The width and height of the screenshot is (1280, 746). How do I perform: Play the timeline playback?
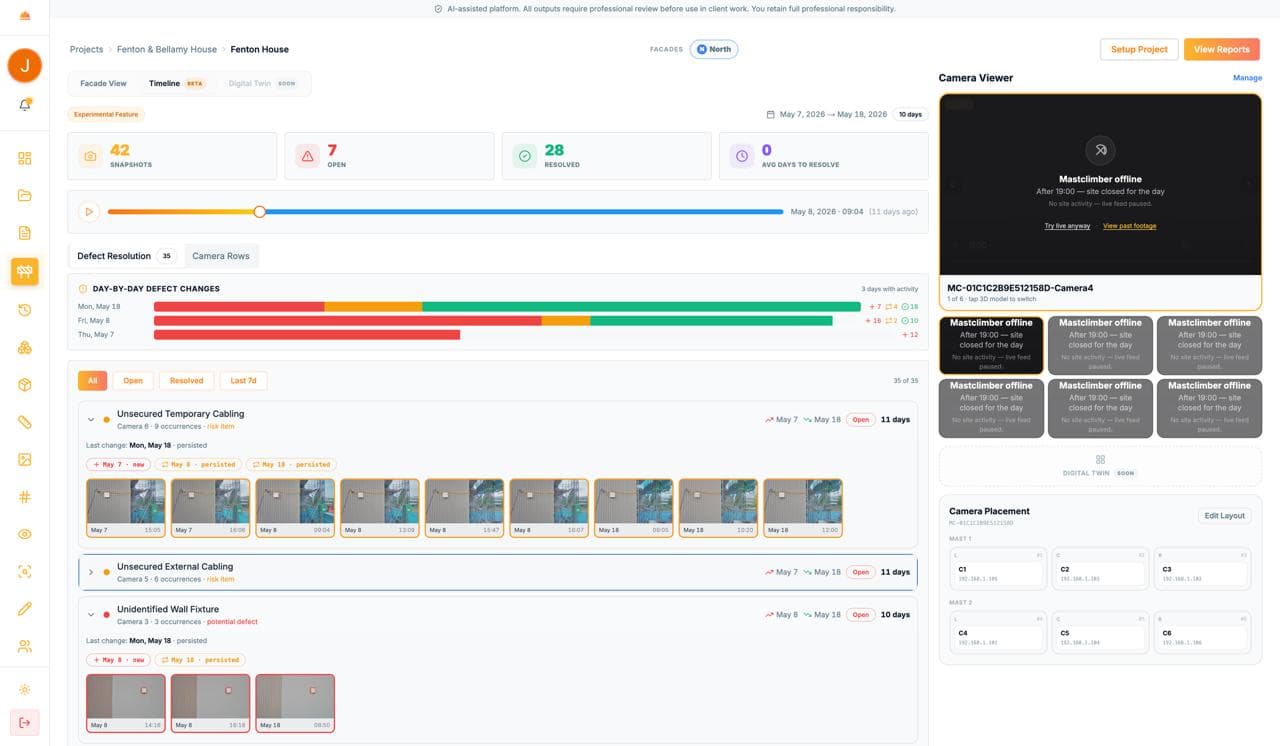pyautogui.click(x=89, y=212)
